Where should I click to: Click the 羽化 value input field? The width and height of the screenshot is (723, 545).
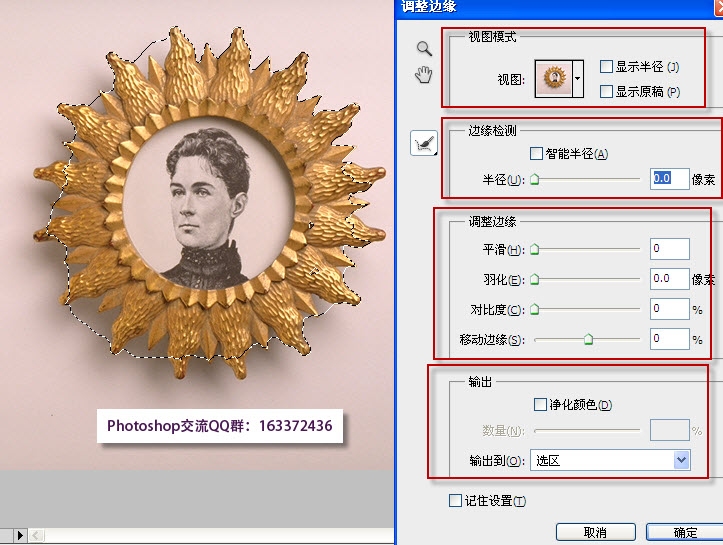pyautogui.click(x=670, y=279)
